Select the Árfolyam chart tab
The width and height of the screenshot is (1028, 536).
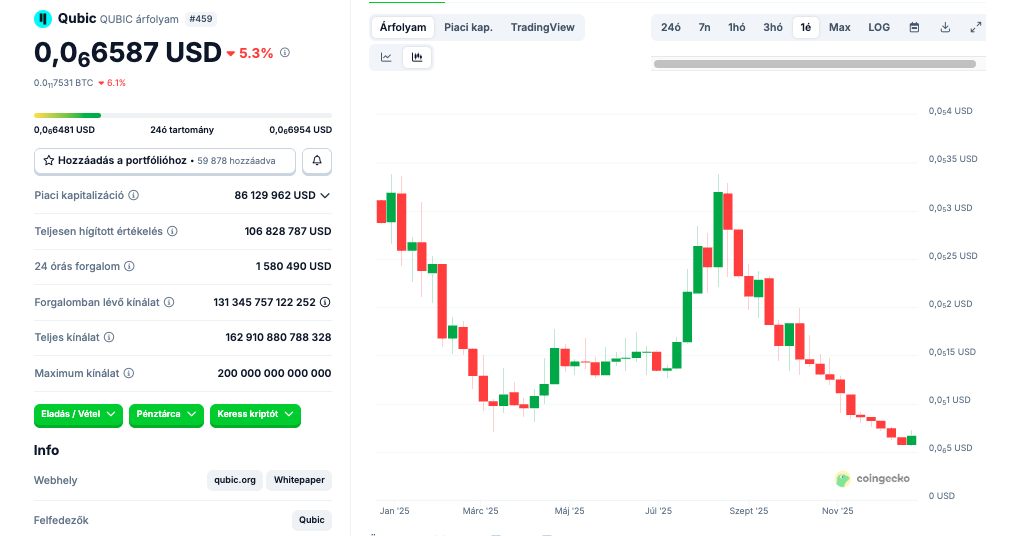[403, 28]
